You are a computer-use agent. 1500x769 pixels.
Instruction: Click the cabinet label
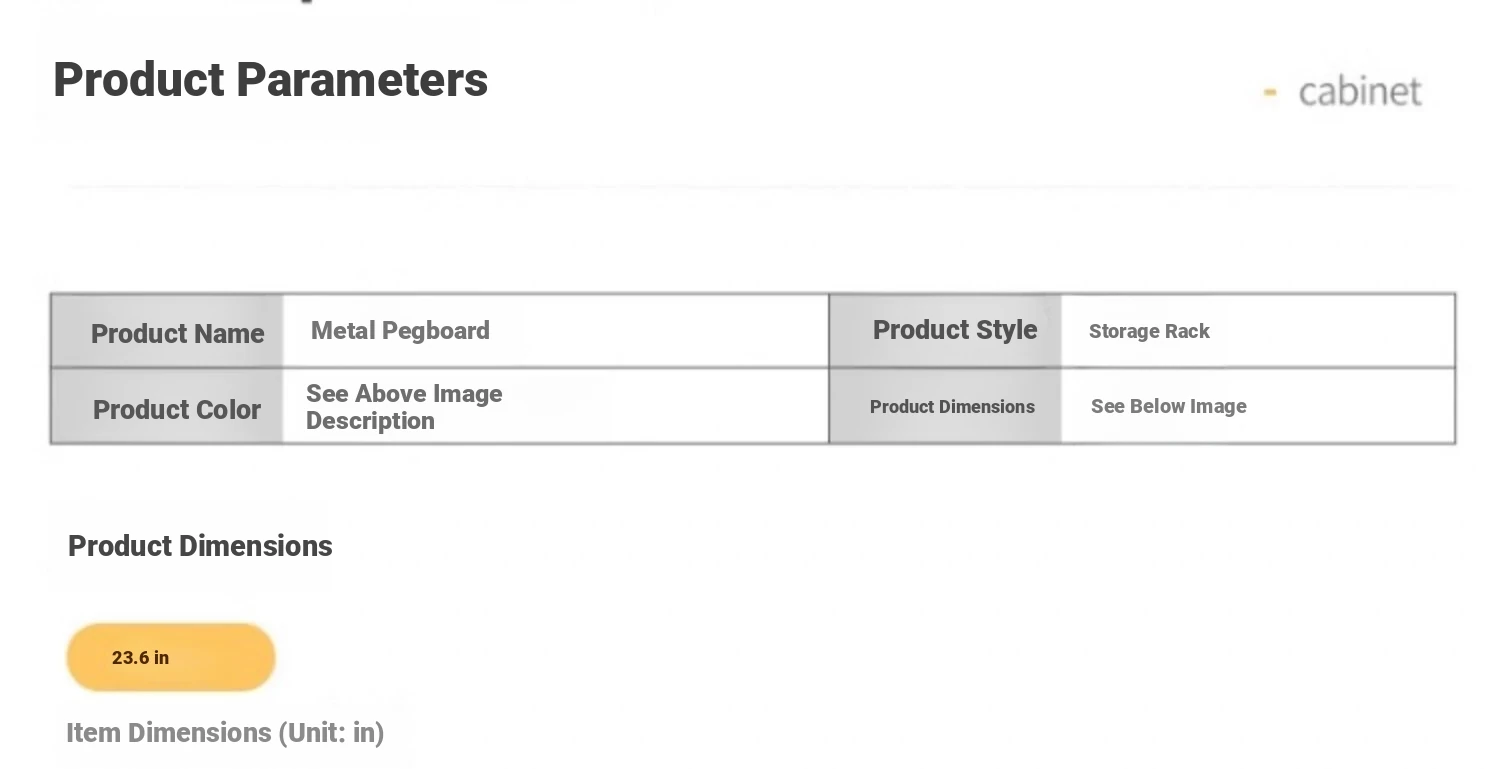[x=1359, y=92]
